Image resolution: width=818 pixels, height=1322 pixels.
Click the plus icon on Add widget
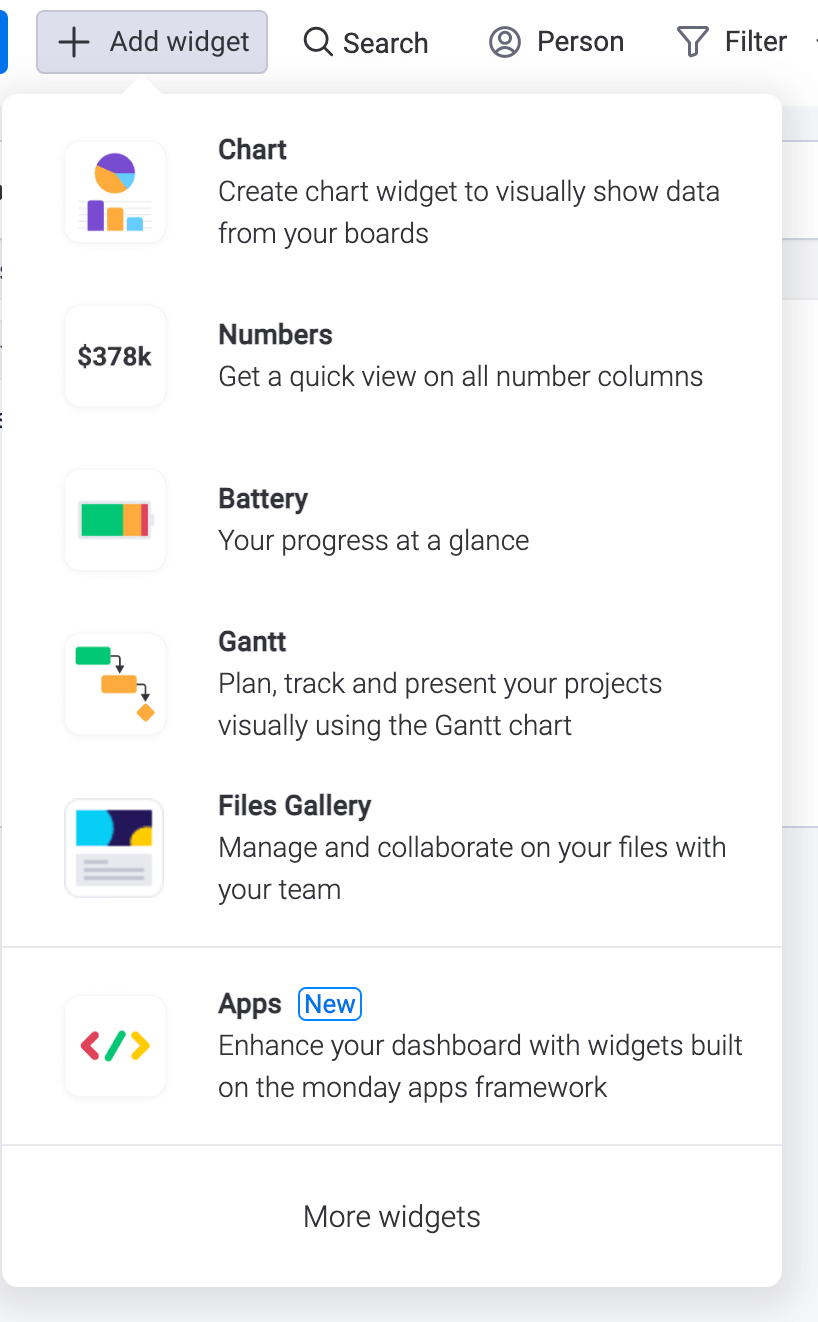point(72,42)
